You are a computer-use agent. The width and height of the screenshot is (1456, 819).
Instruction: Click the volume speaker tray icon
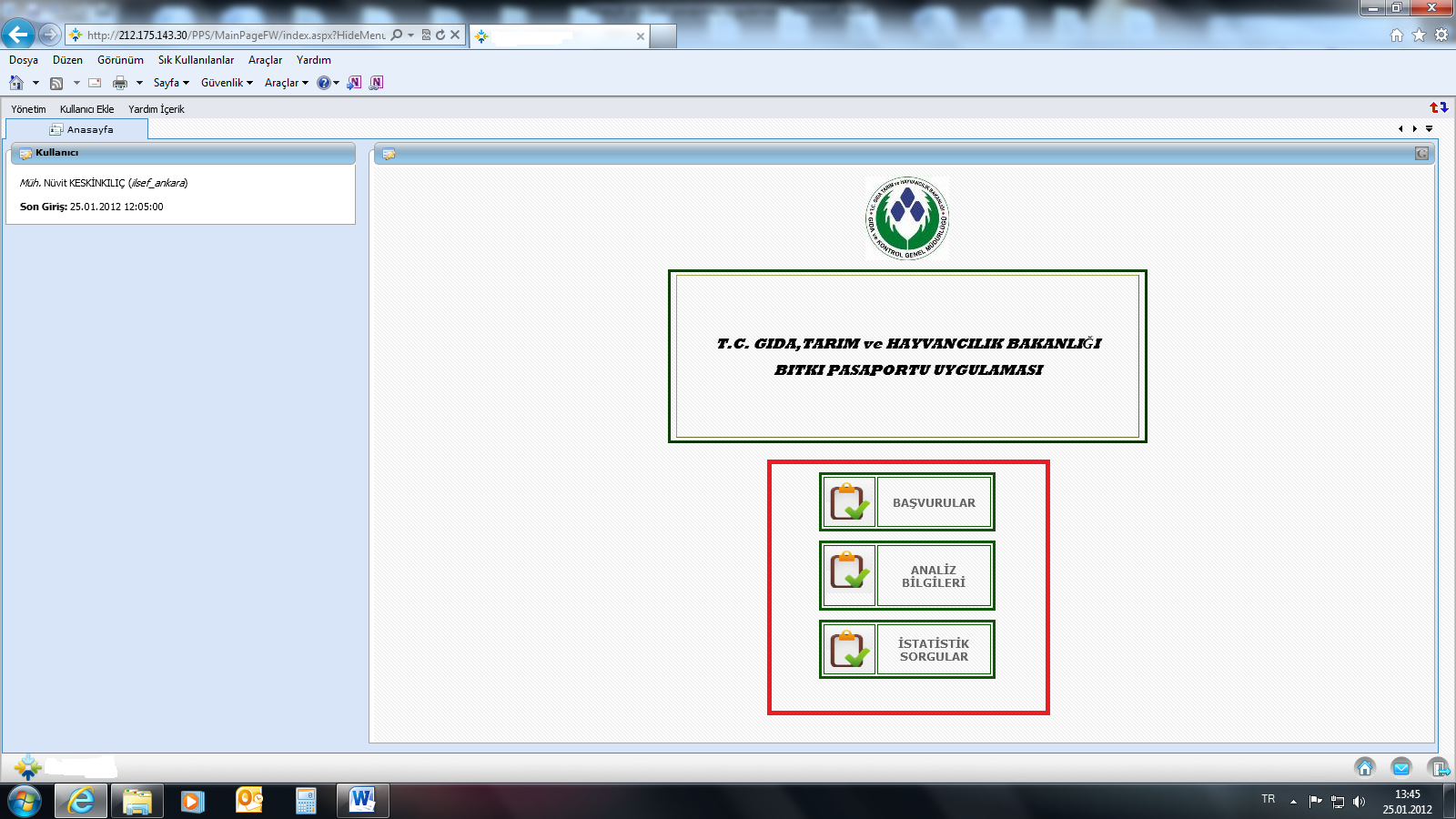pyautogui.click(x=1360, y=802)
